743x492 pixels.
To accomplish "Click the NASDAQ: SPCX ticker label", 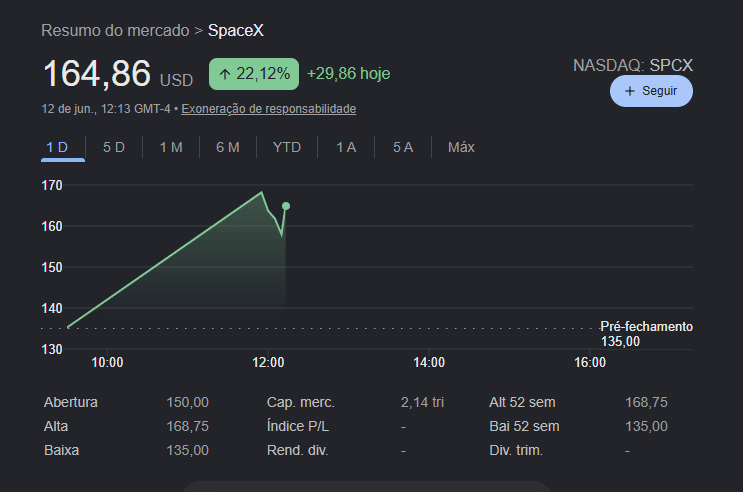I will 633,65.
